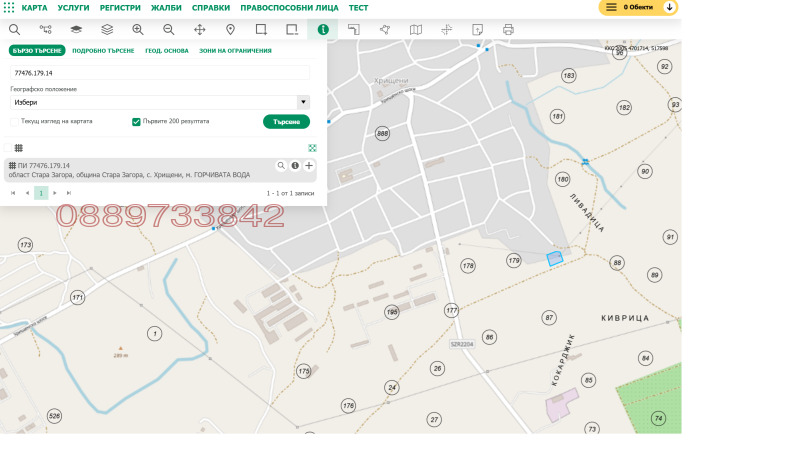Viewport: 800px width, 453px height.
Task: Enable 'Текущ изглед на картата' checkbox
Action: 14,122
